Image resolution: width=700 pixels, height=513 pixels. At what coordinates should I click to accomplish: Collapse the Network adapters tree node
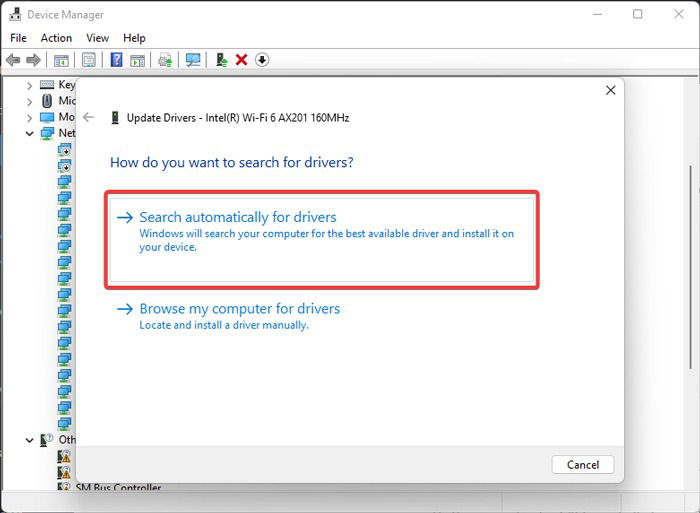29,133
